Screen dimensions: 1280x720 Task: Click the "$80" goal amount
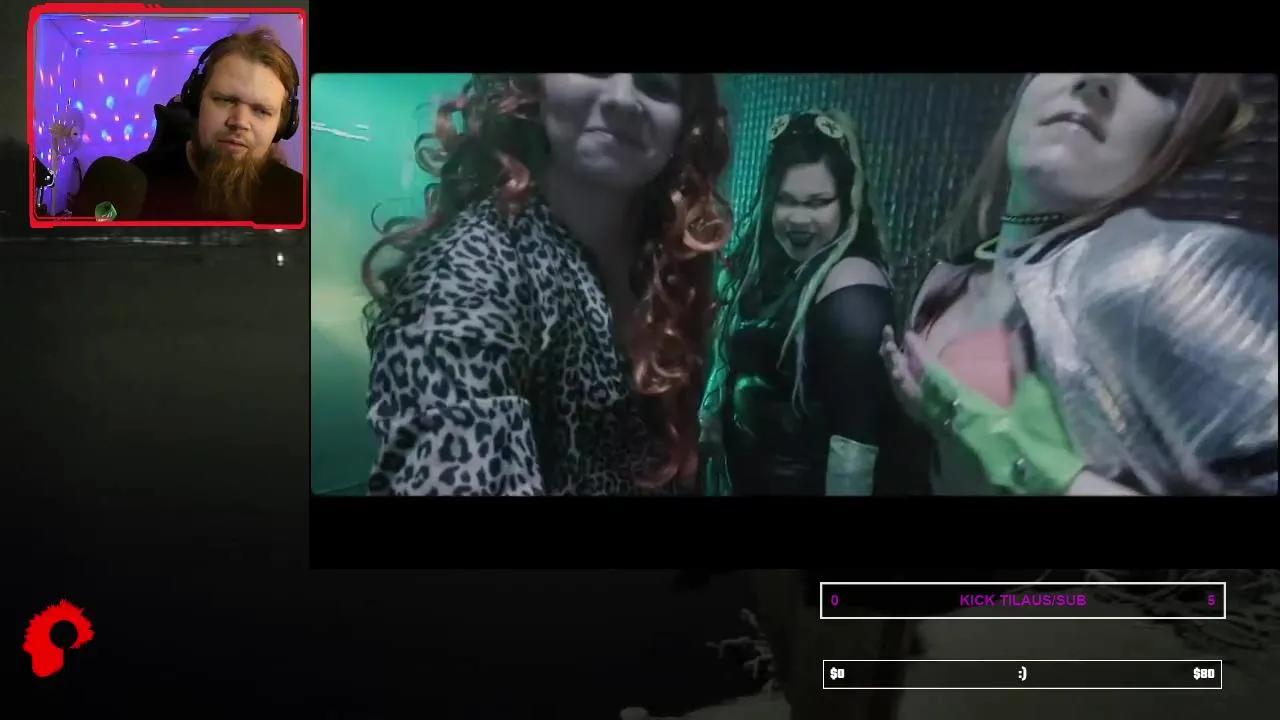tap(1203, 674)
